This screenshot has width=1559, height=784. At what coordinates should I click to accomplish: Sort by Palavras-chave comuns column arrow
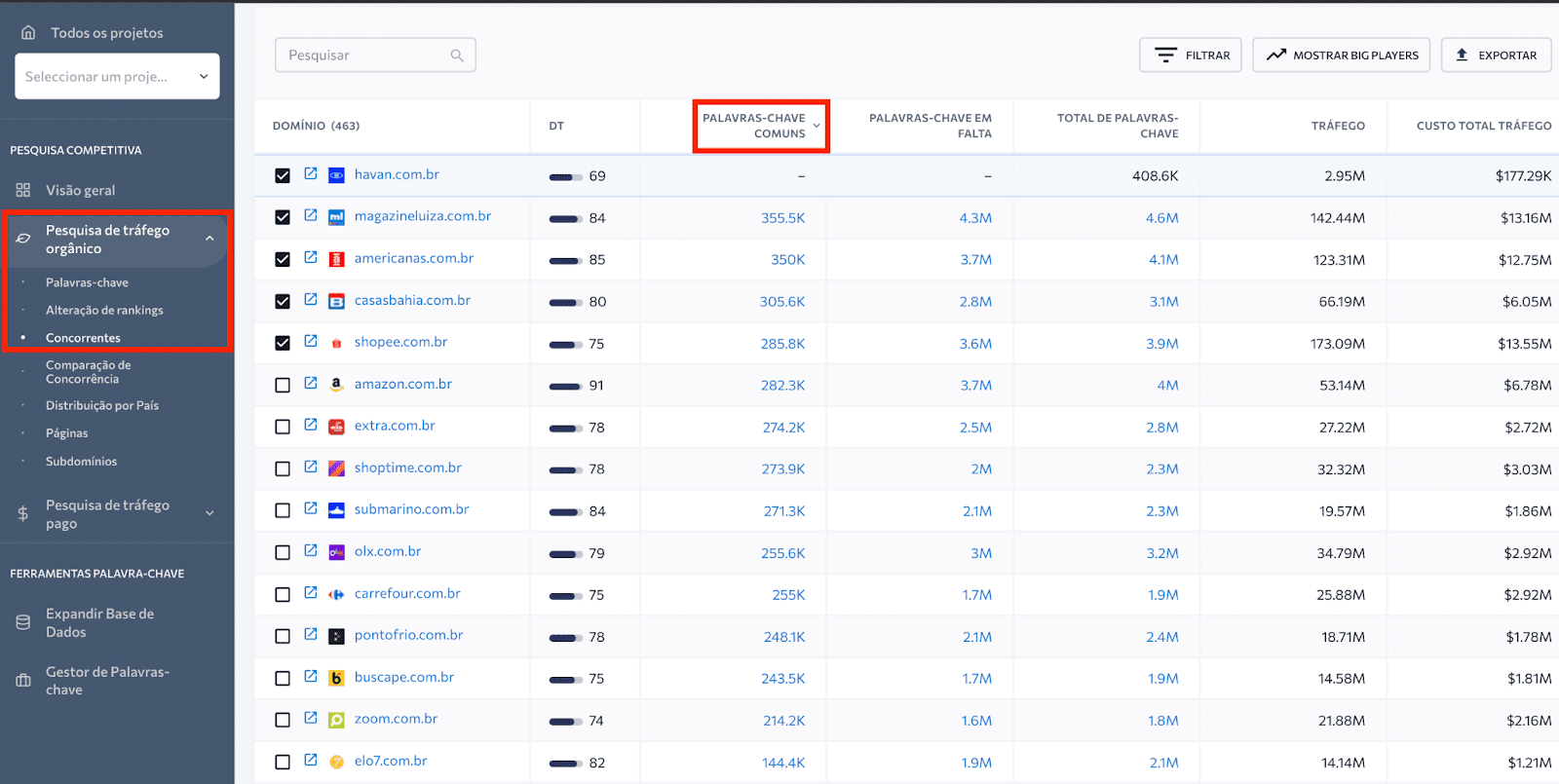(x=817, y=126)
